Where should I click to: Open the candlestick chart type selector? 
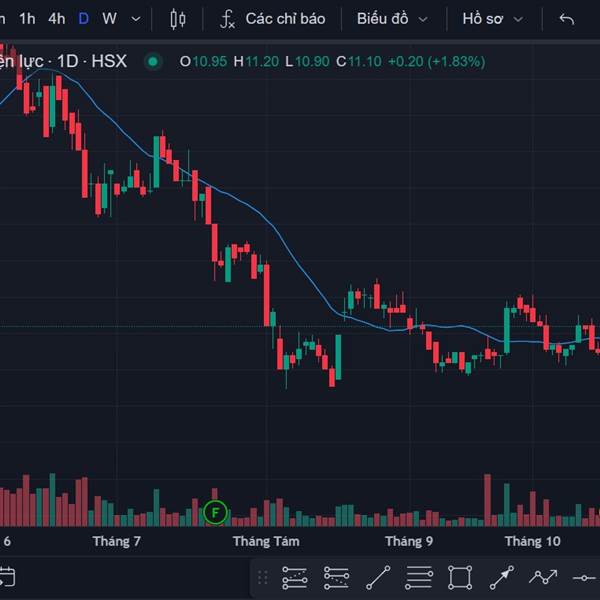[178, 19]
